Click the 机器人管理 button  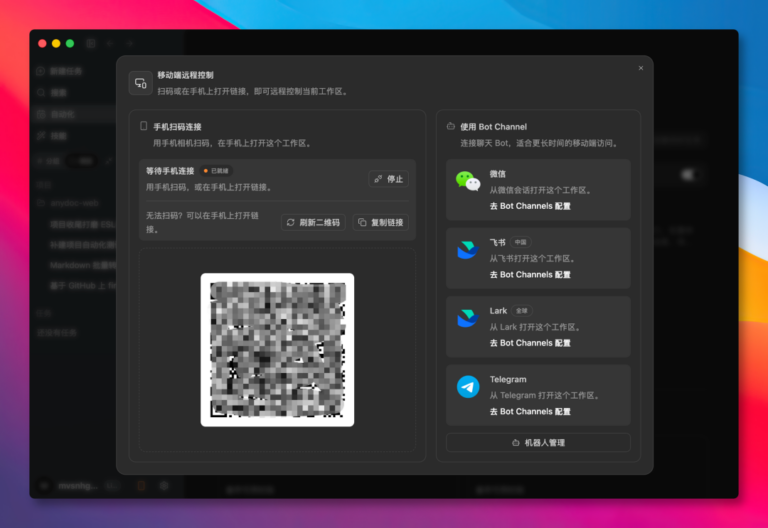pyautogui.click(x=538, y=443)
